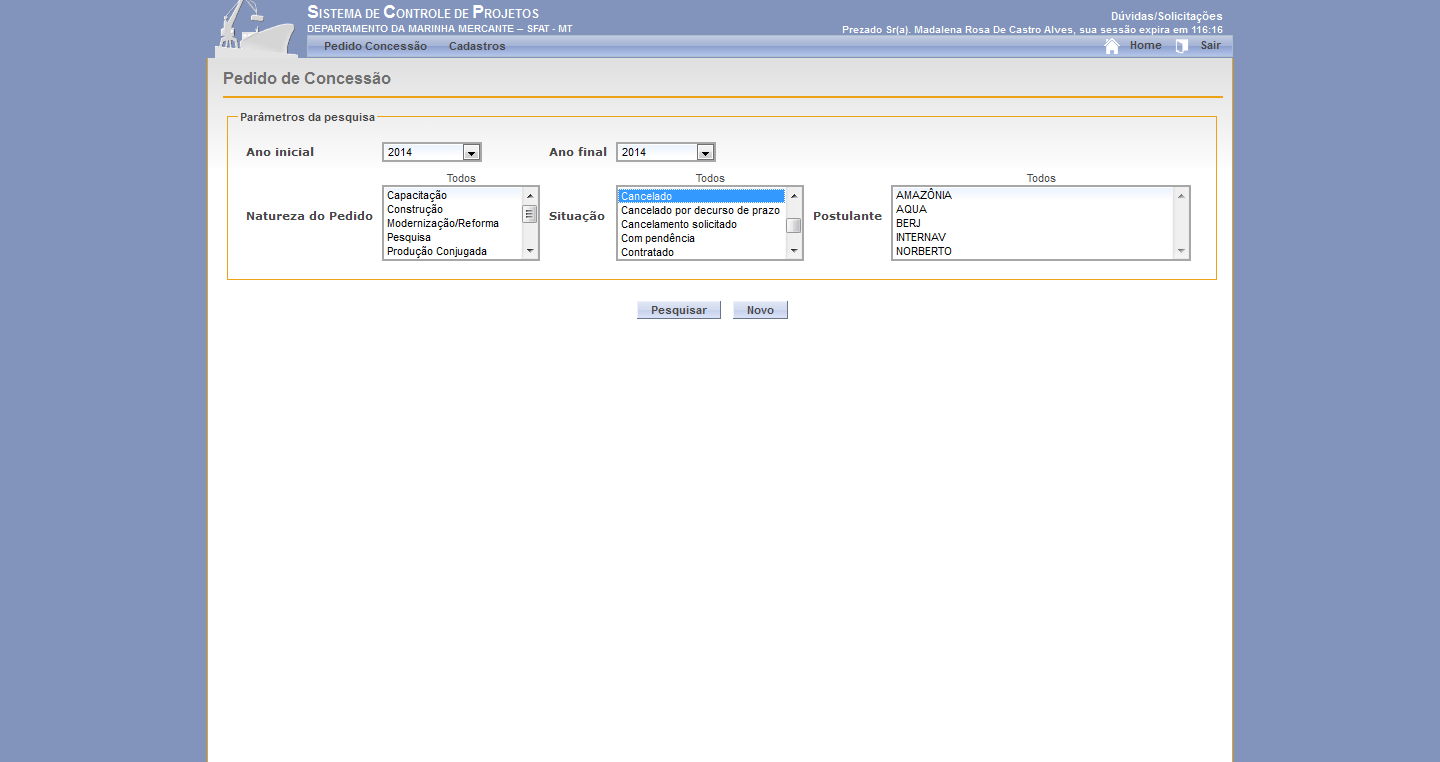
Task: Click scroll down arrow in Natureza list
Action: coord(530,251)
